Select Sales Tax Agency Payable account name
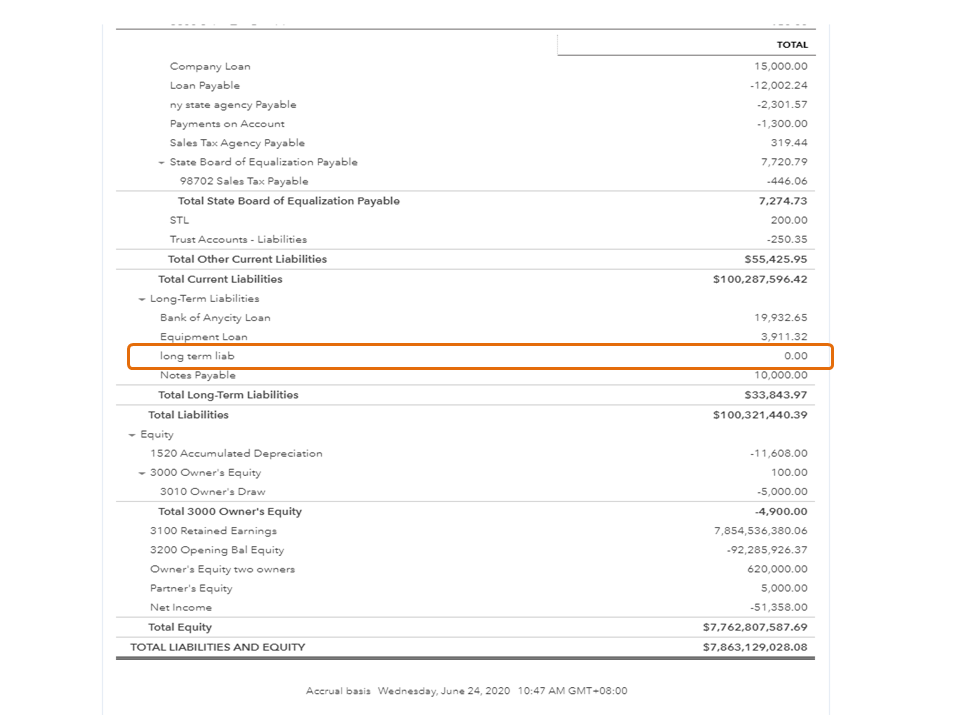The image size is (960, 720). 237,143
